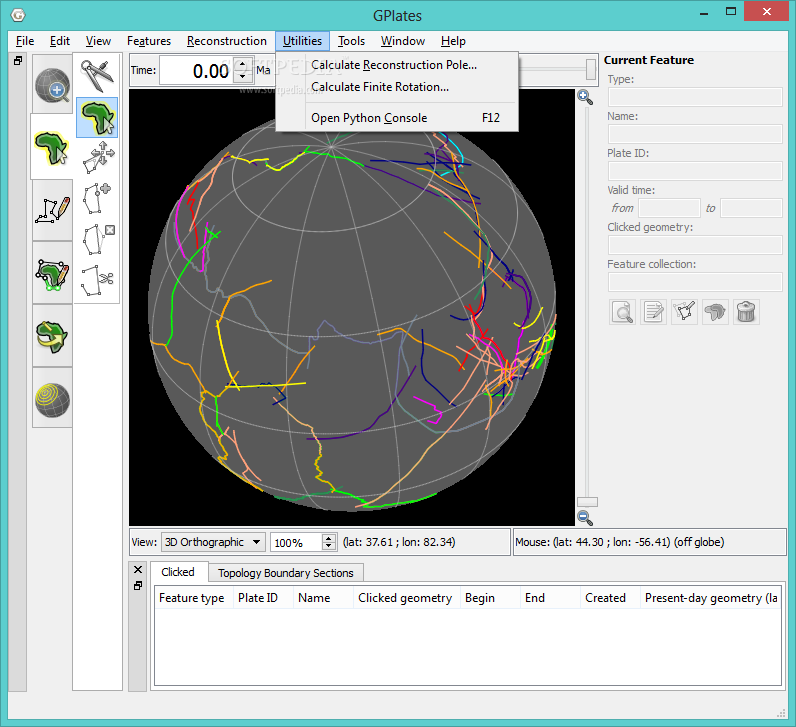Open the Small Circle tool group
Image resolution: width=796 pixels, height=727 pixels.
(x=52, y=399)
